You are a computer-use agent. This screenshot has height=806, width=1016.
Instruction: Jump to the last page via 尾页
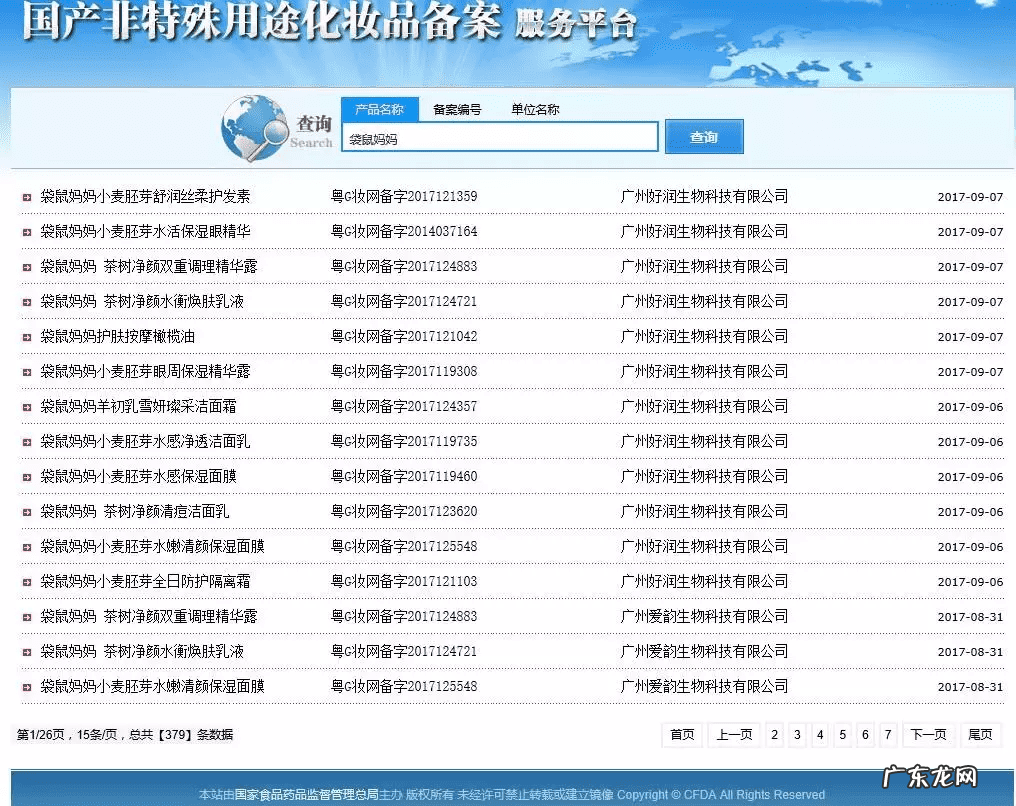point(981,734)
